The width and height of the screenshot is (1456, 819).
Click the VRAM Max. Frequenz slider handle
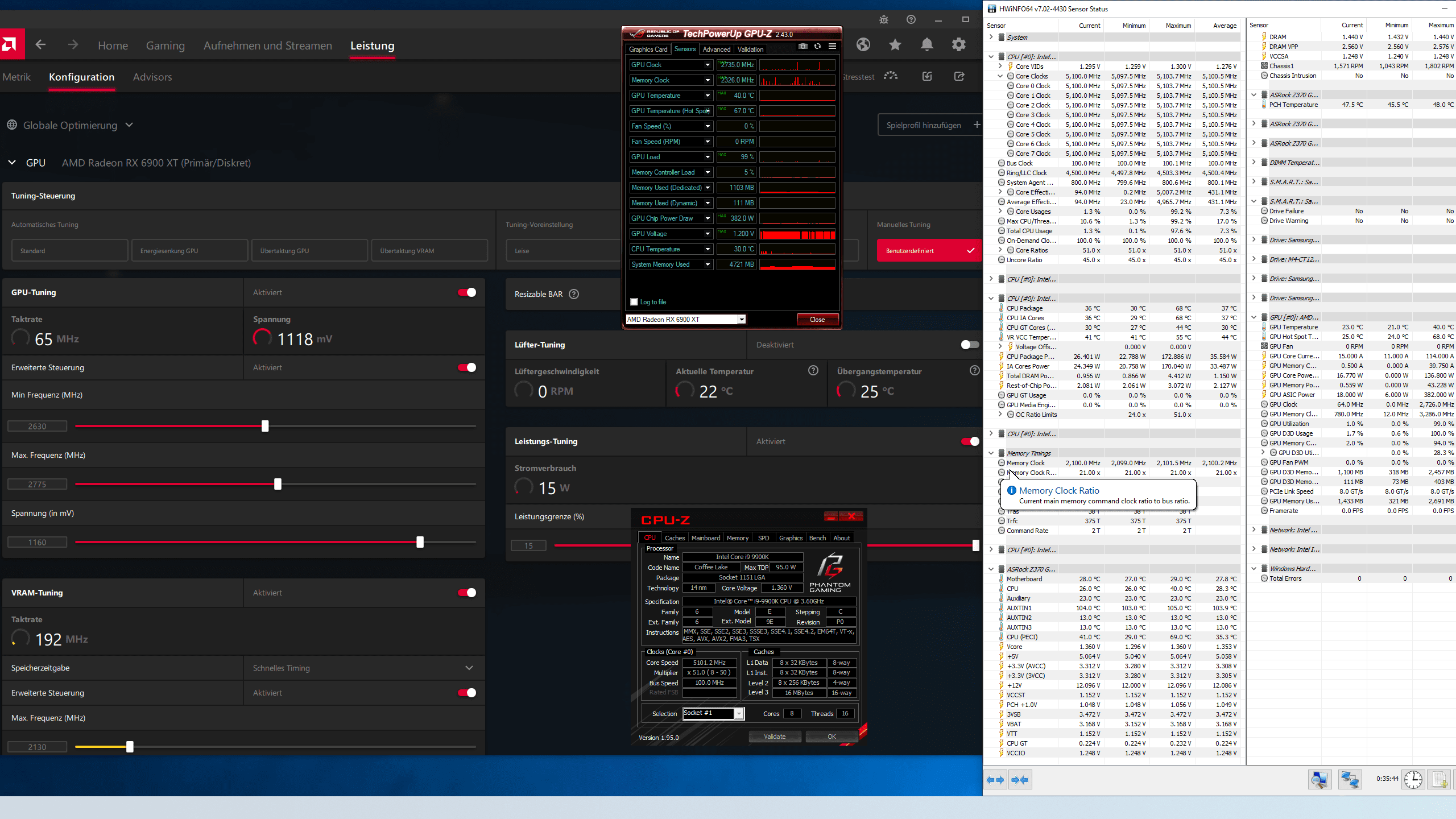point(130,747)
